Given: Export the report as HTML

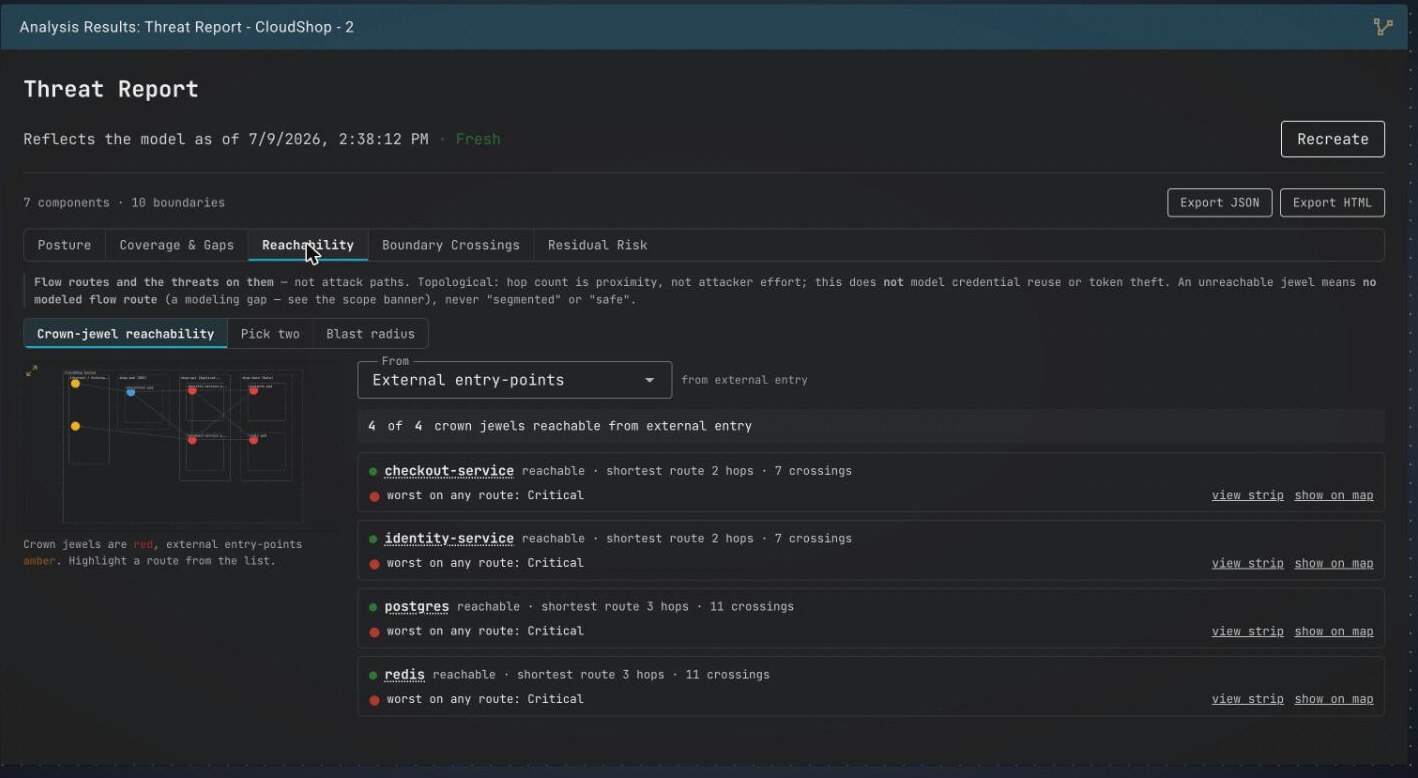Looking at the screenshot, I should [1332, 202].
